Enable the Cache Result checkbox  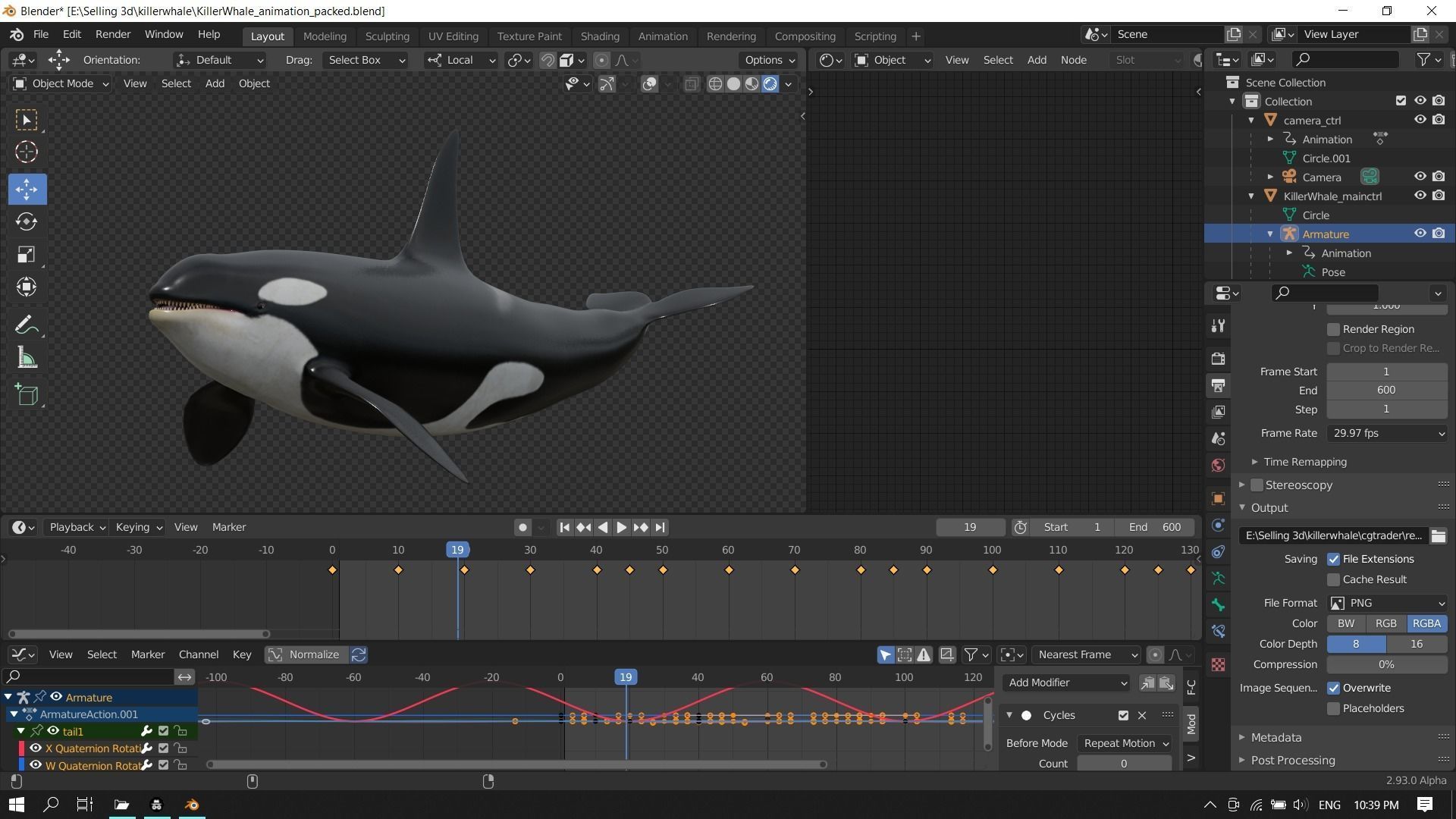pyautogui.click(x=1333, y=579)
